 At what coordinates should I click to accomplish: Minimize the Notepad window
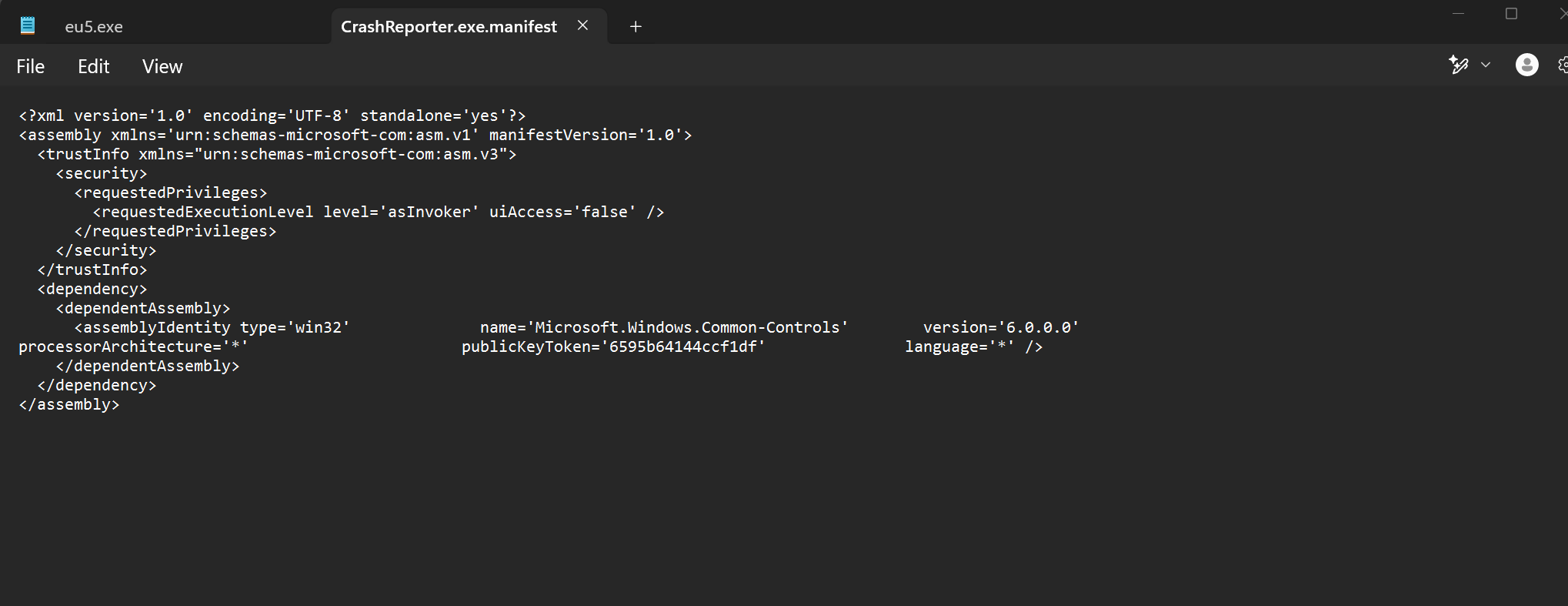1458,13
